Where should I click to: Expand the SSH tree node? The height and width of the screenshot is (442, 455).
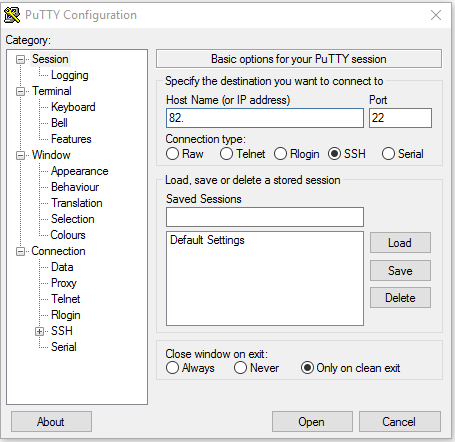coord(39,331)
